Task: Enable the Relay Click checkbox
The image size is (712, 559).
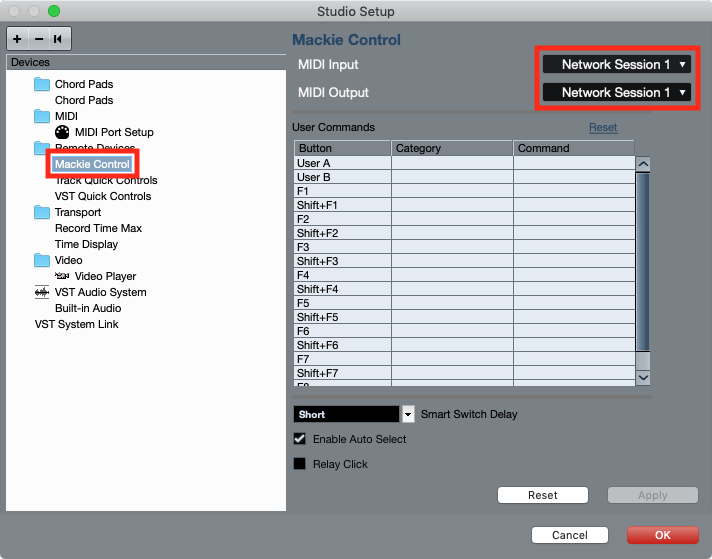Action: coord(300,464)
